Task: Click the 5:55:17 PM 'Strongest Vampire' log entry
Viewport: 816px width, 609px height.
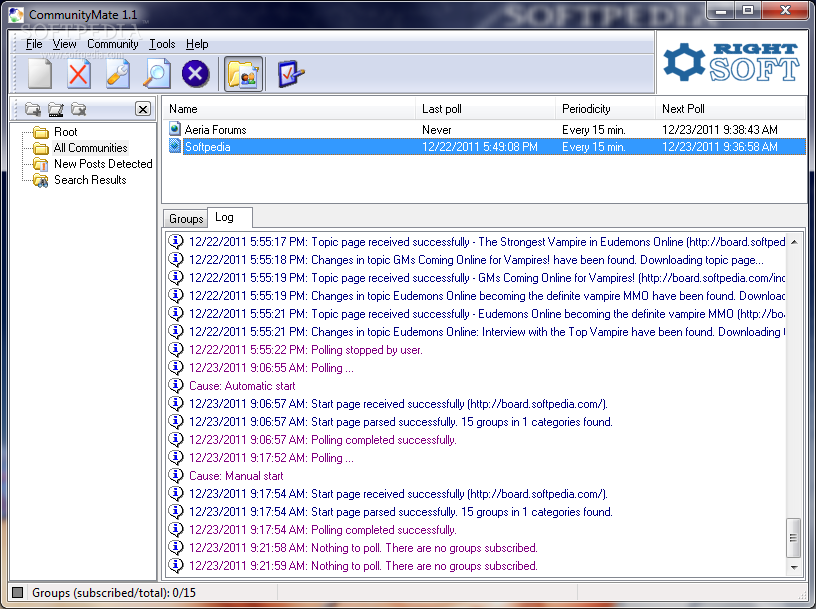Action: click(487, 242)
